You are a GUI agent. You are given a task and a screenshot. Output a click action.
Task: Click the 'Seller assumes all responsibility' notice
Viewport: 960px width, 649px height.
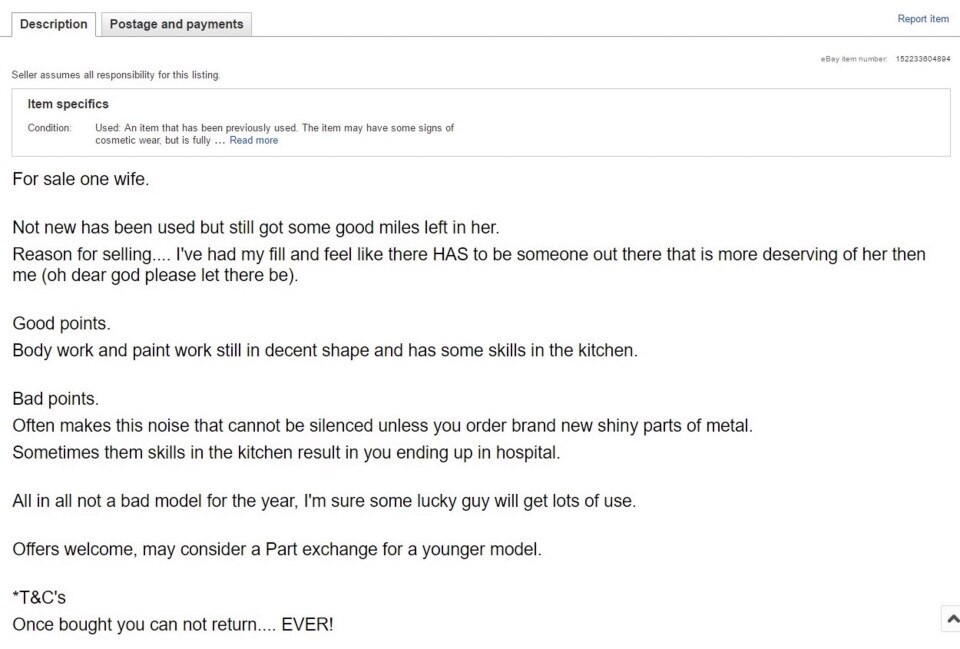116,75
